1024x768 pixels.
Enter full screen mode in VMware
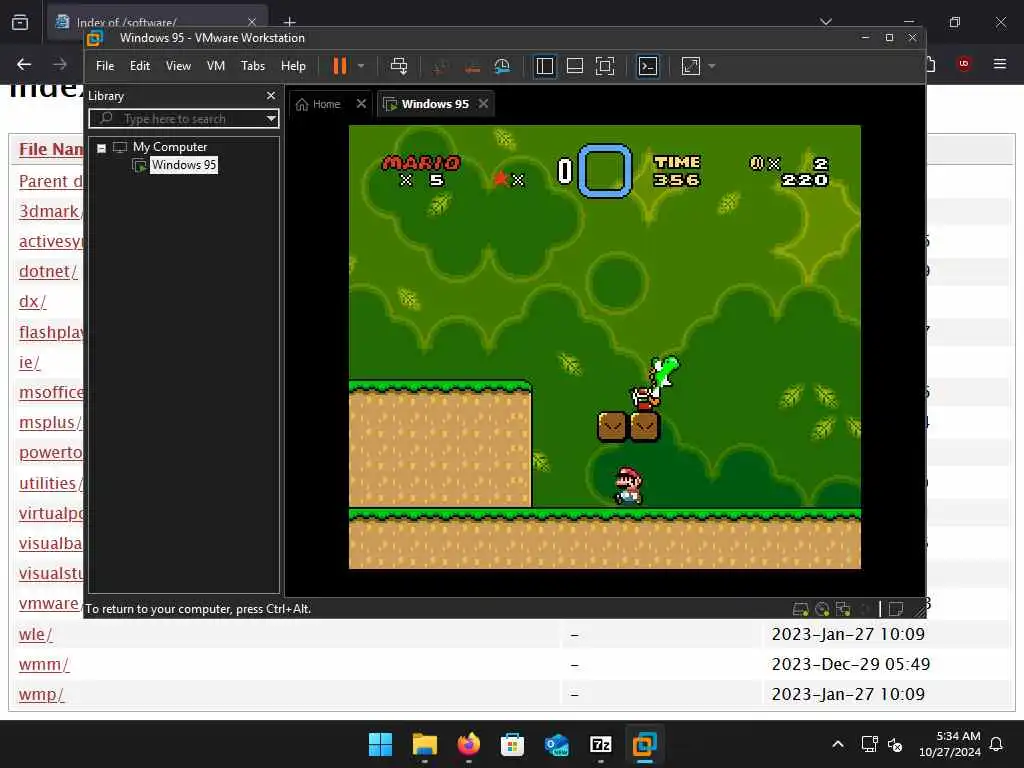tap(605, 66)
